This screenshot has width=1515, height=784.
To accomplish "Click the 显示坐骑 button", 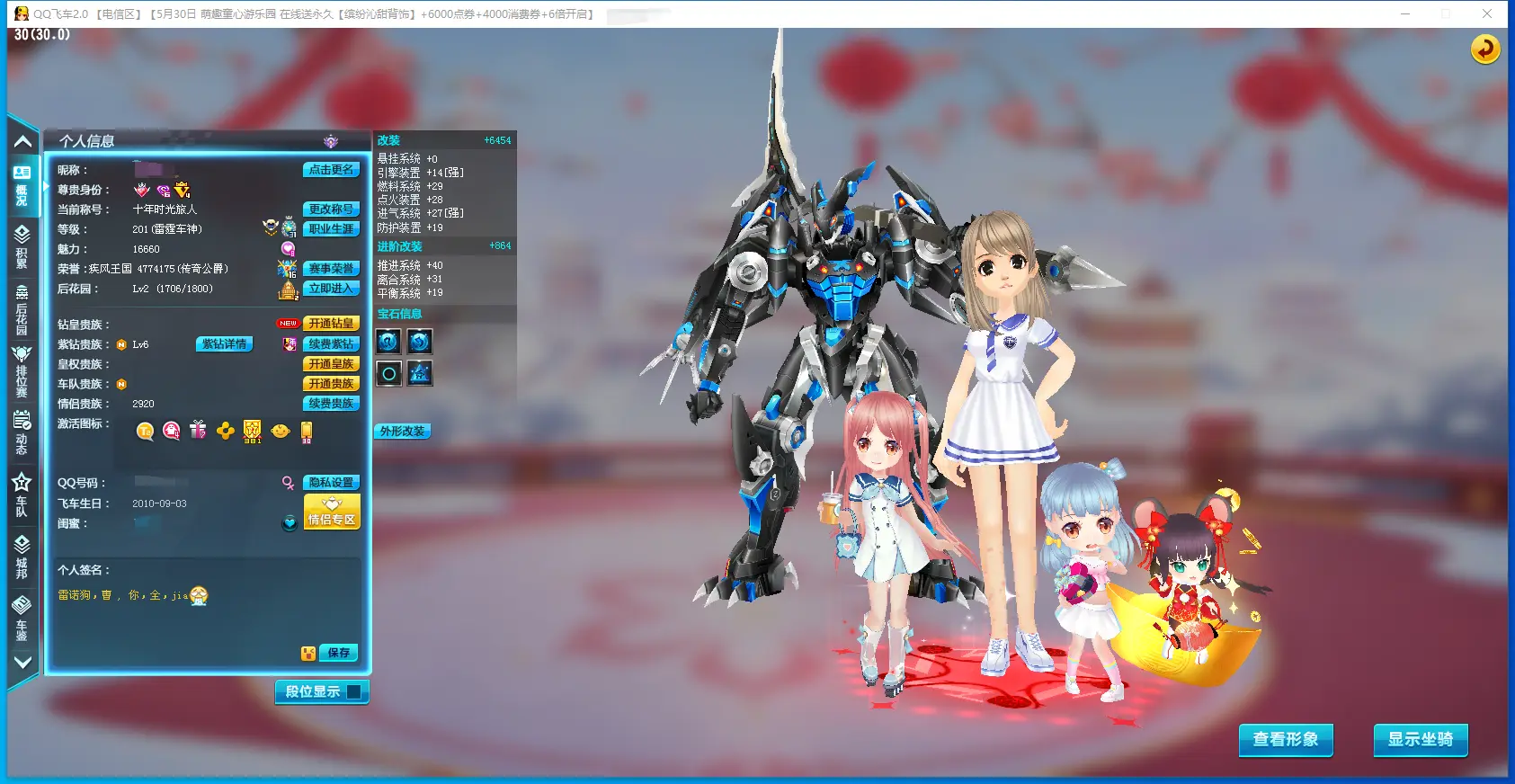I will 1421,739.
